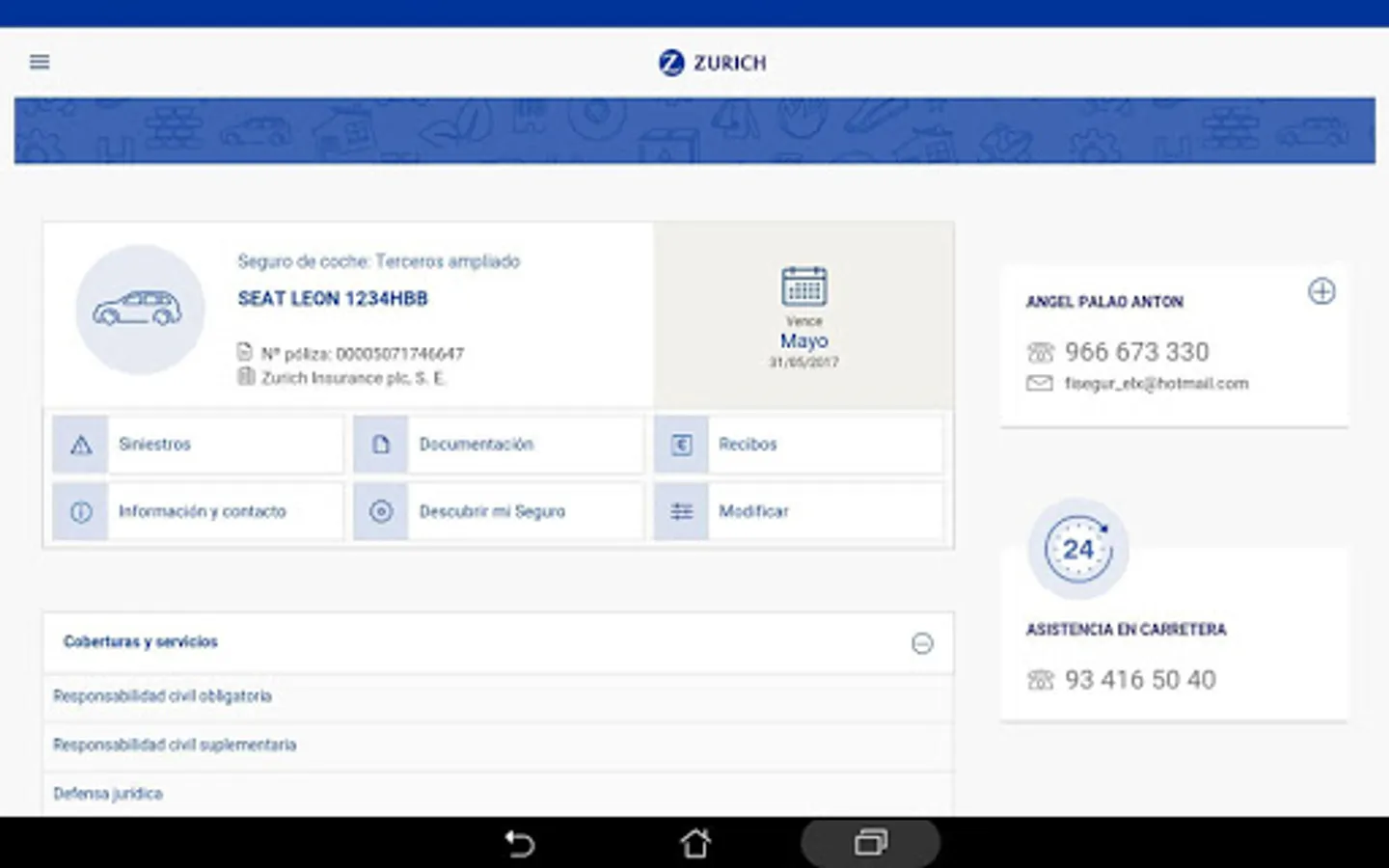Image resolution: width=1389 pixels, height=868 pixels.
Task: Open Documentación
Action: click(499, 445)
